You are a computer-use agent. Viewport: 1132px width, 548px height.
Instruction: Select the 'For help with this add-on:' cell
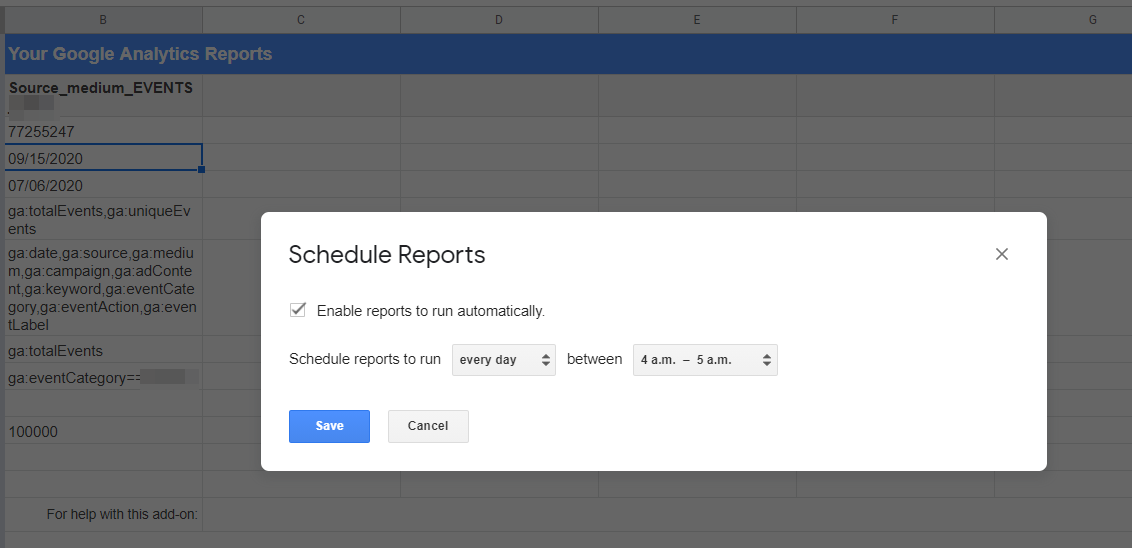[103, 514]
